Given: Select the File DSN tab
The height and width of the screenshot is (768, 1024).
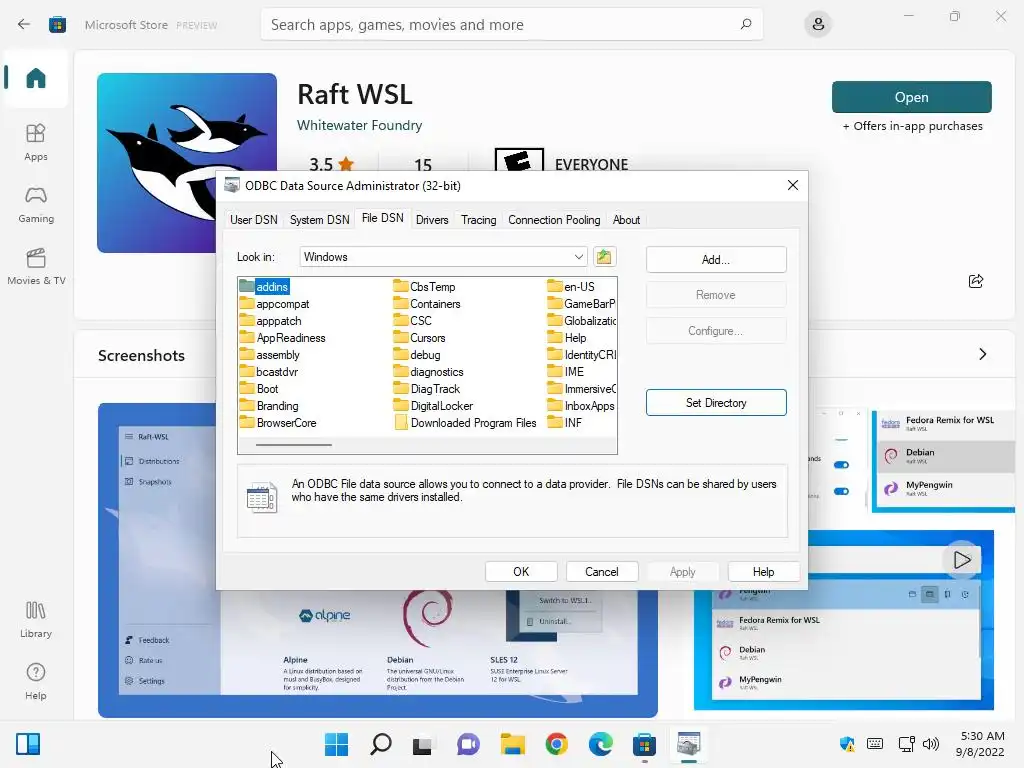Looking at the screenshot, I should click(x=383, y=218).
